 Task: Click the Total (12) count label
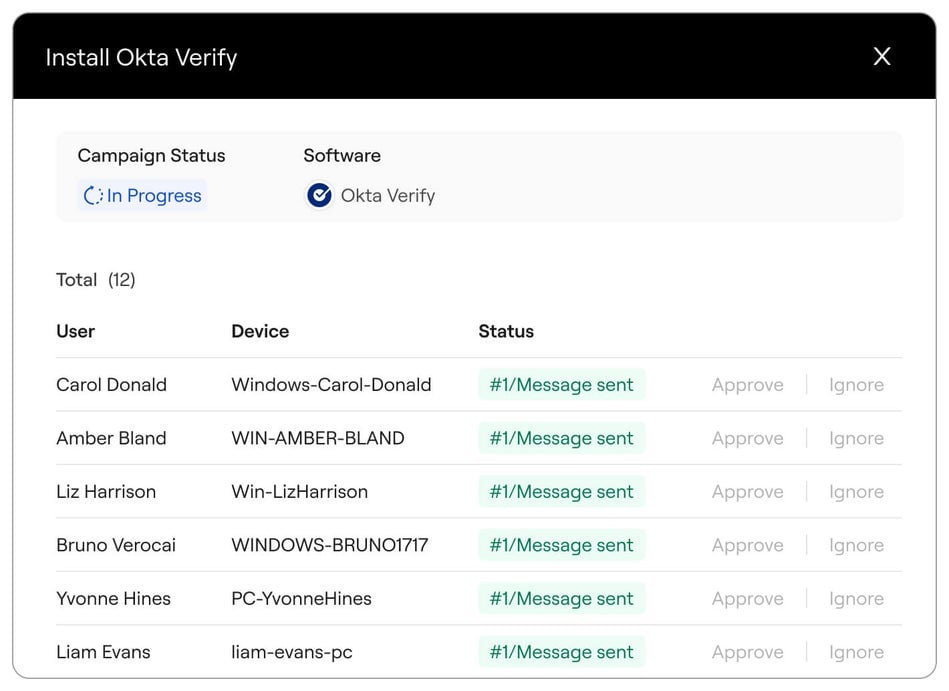[96, 280]
